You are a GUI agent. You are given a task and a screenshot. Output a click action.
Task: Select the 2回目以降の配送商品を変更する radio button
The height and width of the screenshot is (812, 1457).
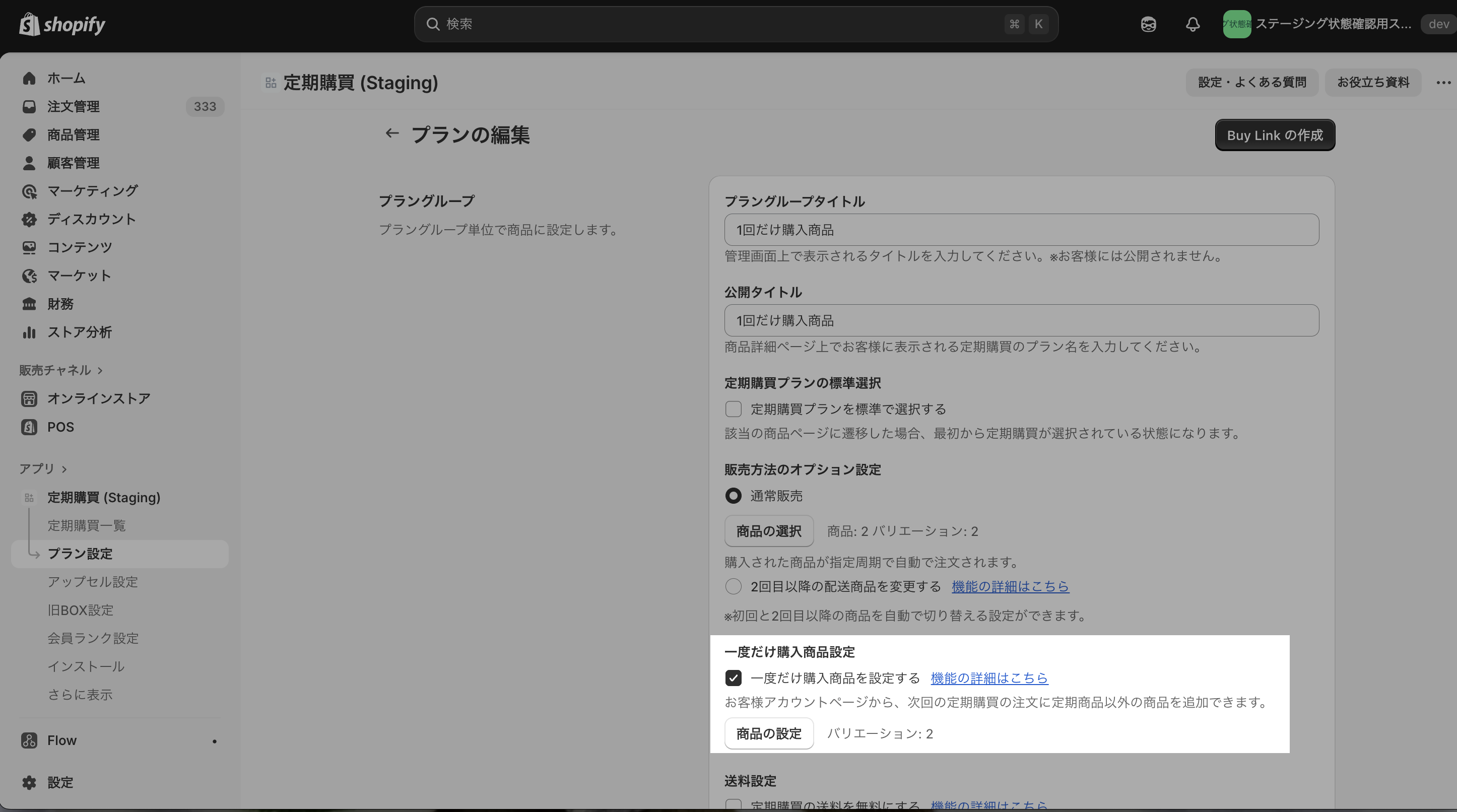tap(733, 586)
